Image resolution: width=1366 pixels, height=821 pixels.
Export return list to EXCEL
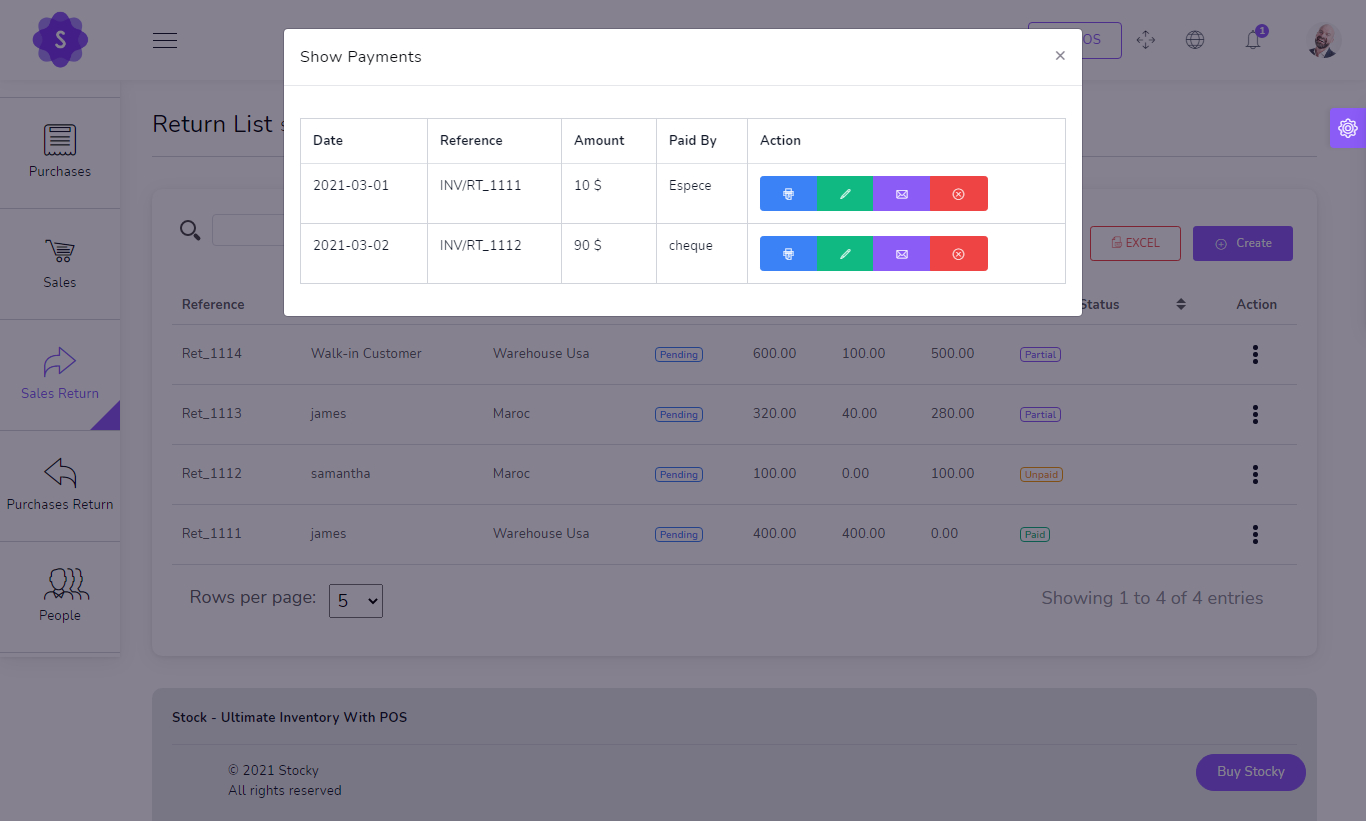pyautogui.click(x=1135, y=243)
